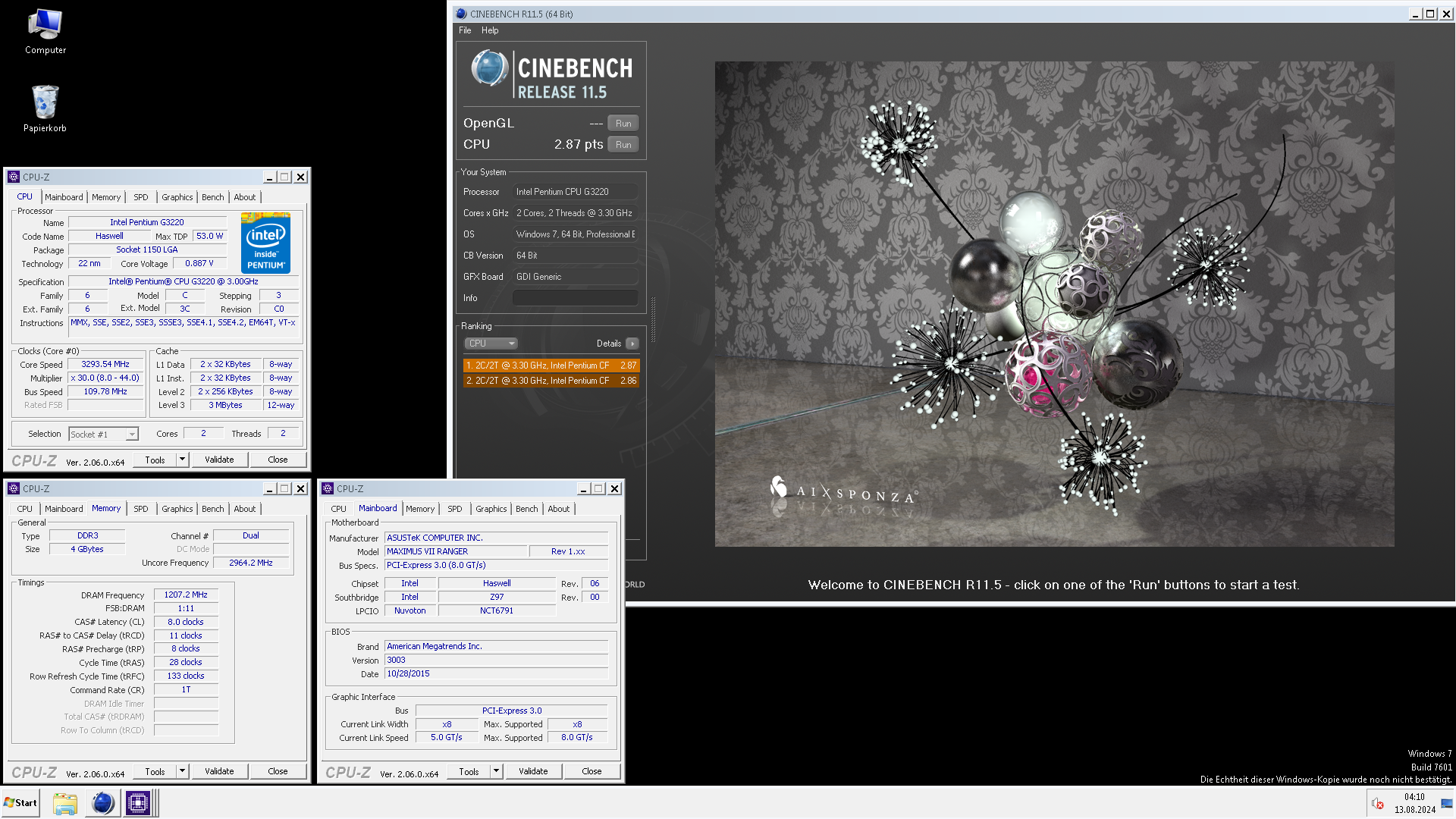Click the Cinebench globe logo
This screenshot has width=1456, height=819.
(489, 68)
